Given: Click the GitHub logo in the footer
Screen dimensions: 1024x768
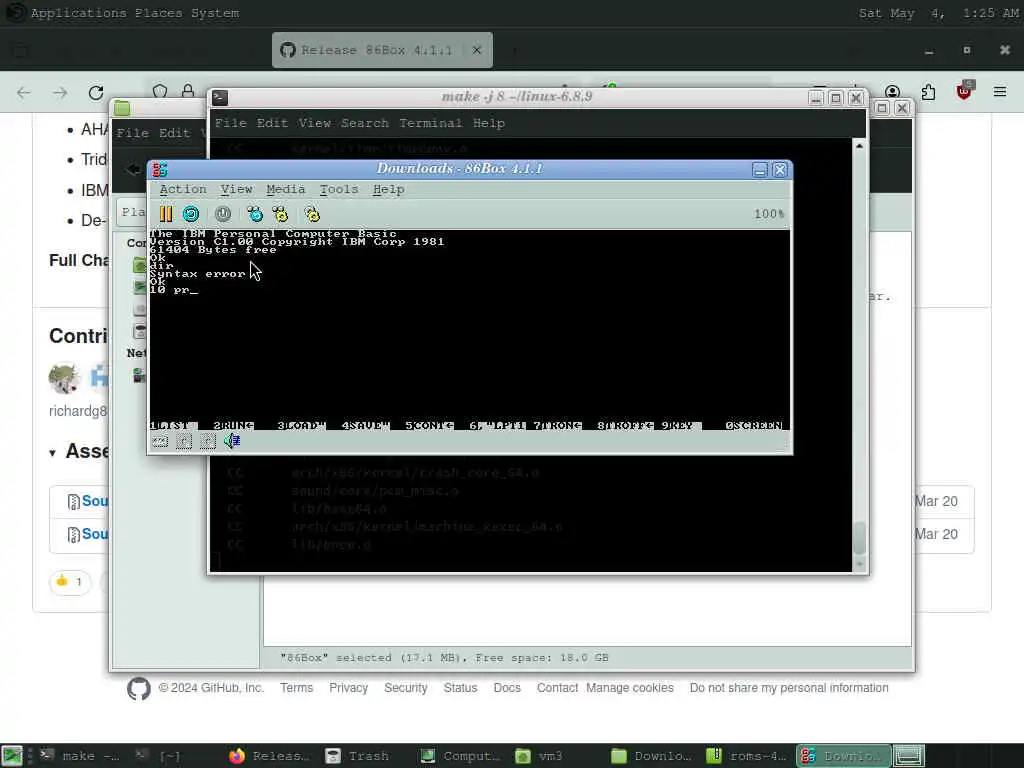Looking at the screenshot, I should tap(139, 688).
